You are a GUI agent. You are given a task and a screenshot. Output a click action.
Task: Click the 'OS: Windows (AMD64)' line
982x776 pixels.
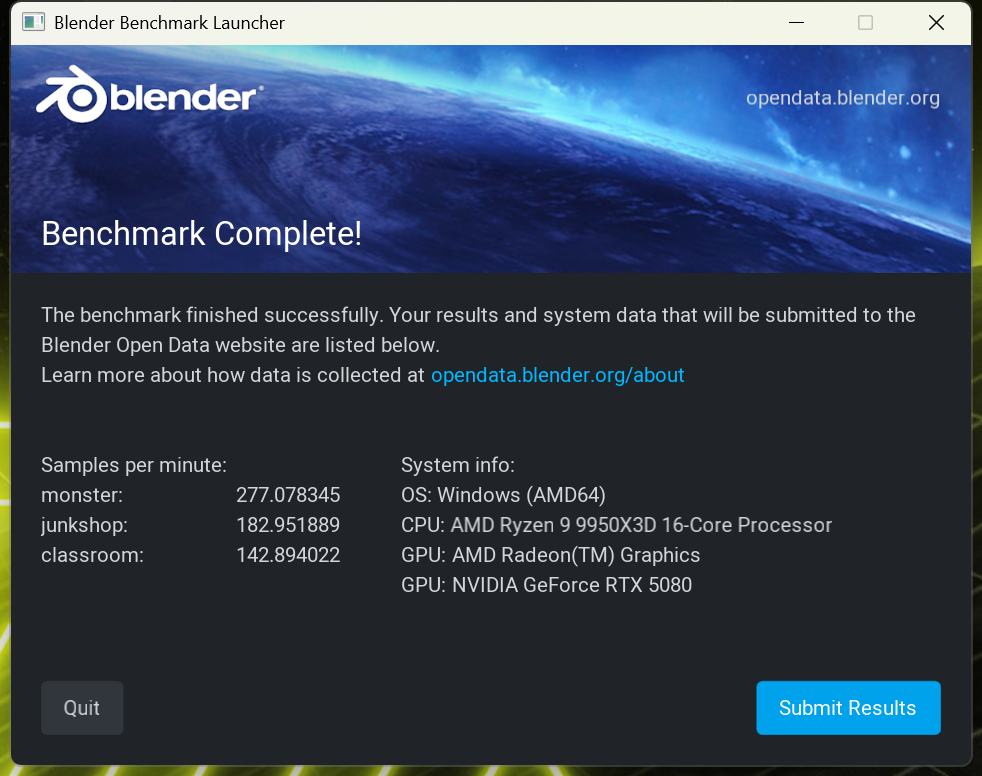point(504,495)
